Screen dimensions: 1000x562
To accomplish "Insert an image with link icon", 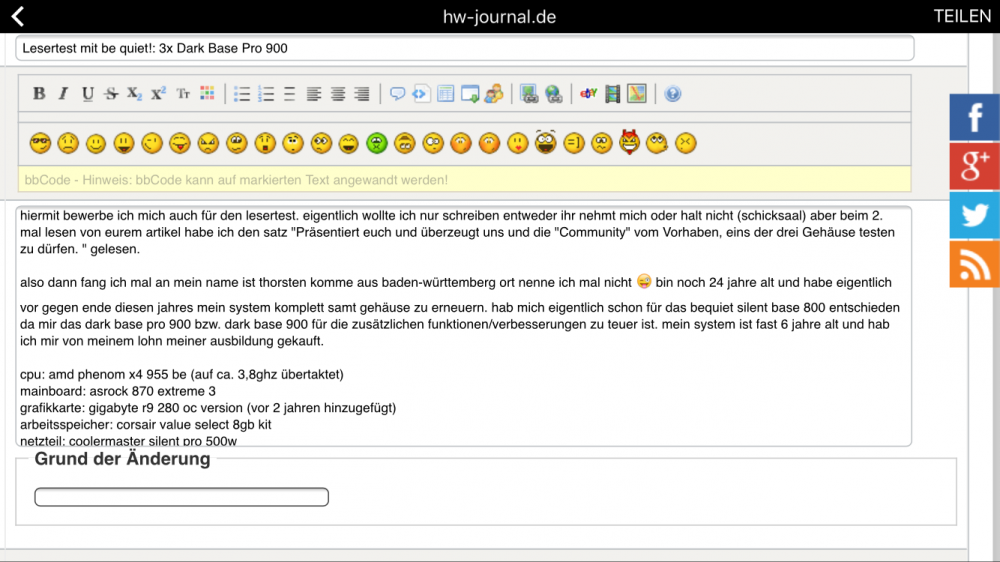I will click(x=529, y=94).
